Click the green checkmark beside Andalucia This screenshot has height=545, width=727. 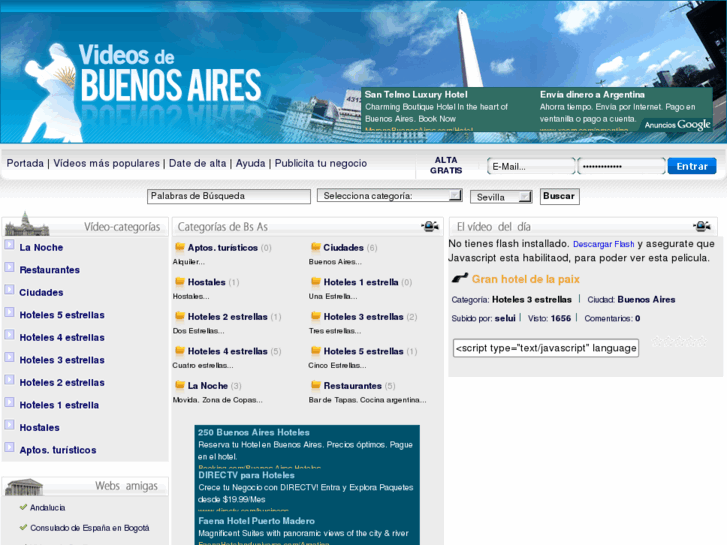[23, 507]
